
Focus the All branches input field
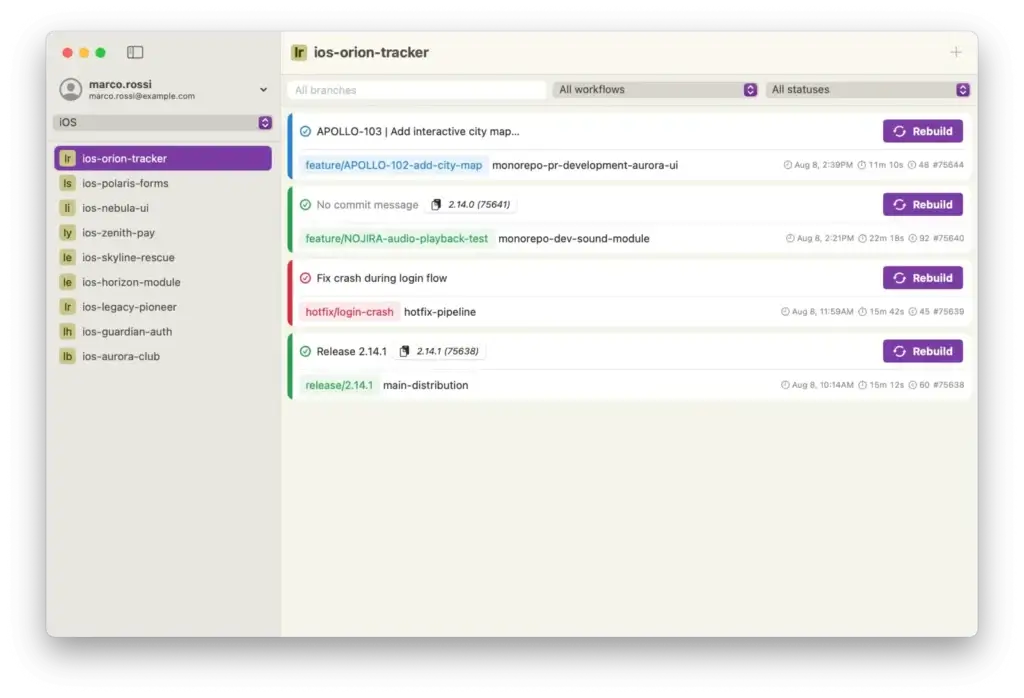point(417,90)
